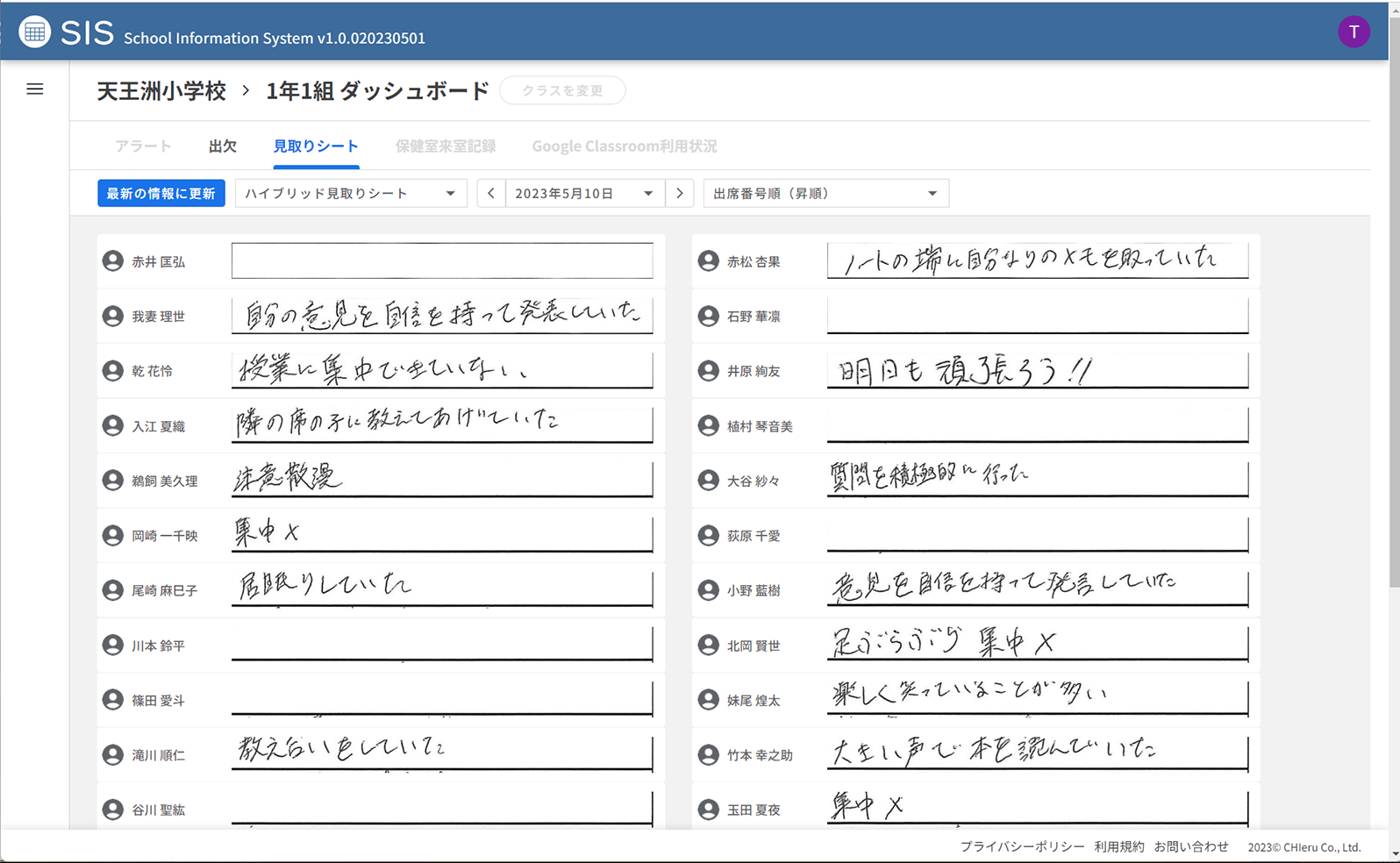Open the ハイブリッド見取りシート dropdown

point(351,193)
